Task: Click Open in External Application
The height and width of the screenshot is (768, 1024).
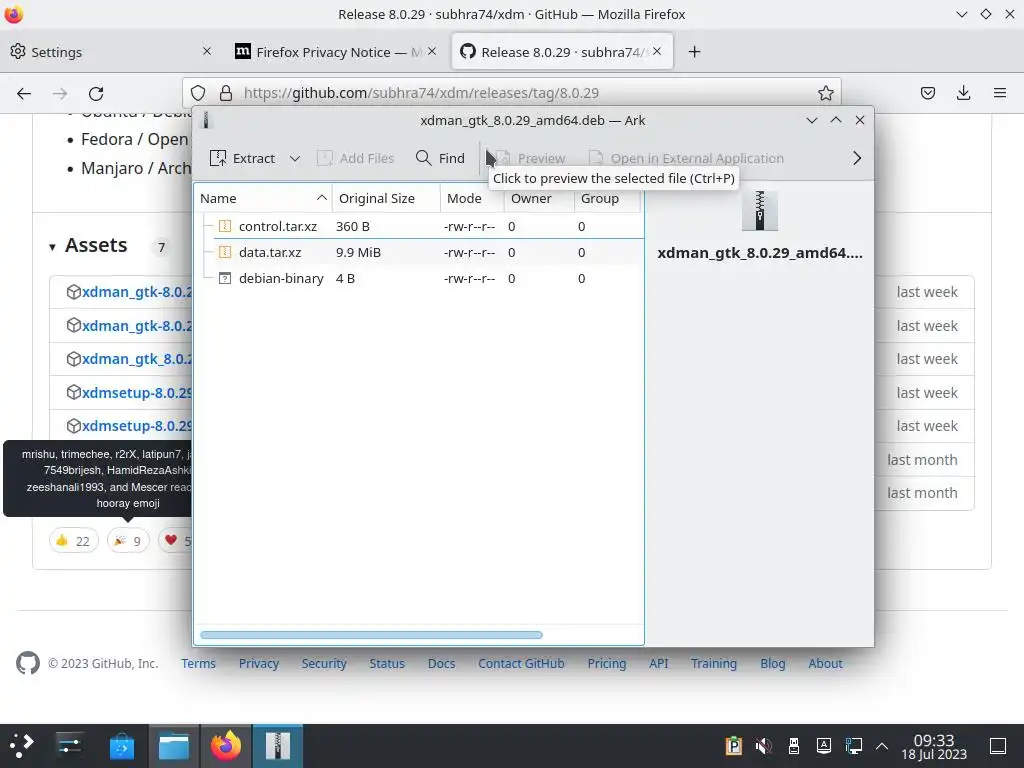Action: click(x=686, y=158)
